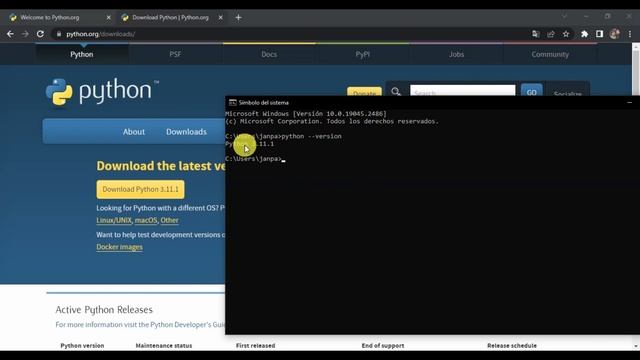
Task: Open the Community top navigation tab
Action: [550, 54]
